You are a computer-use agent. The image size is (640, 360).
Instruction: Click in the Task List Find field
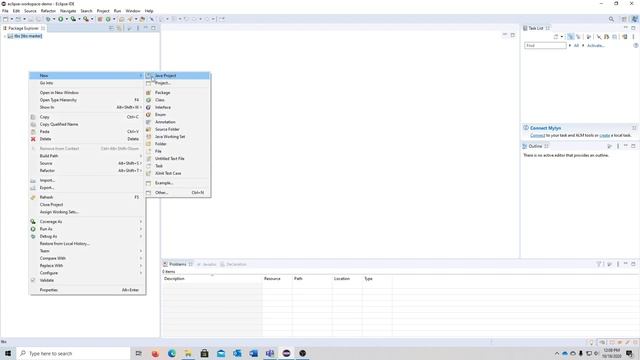click(x=545, y=46)
